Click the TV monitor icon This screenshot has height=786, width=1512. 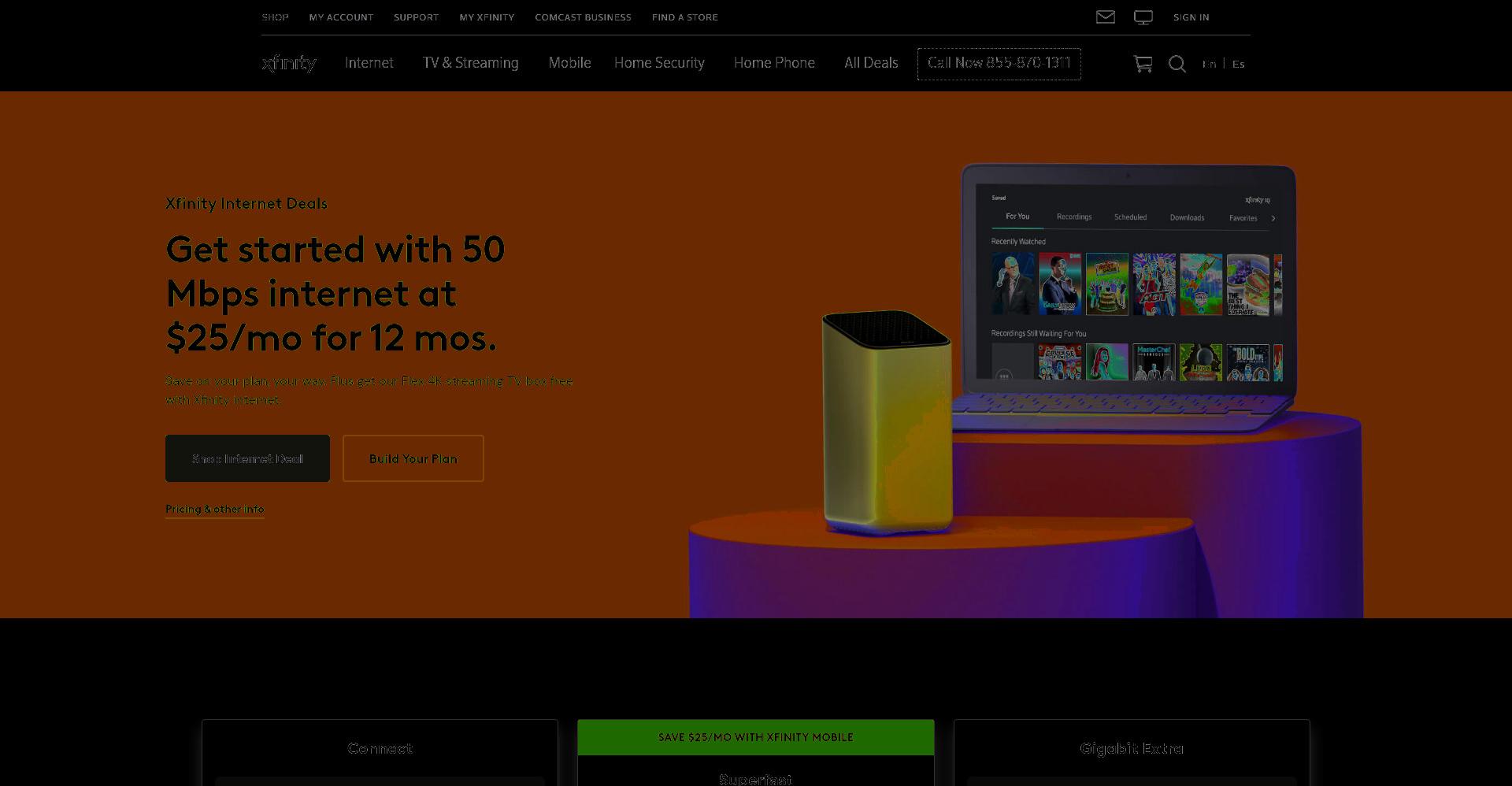tap(1143, 17)
